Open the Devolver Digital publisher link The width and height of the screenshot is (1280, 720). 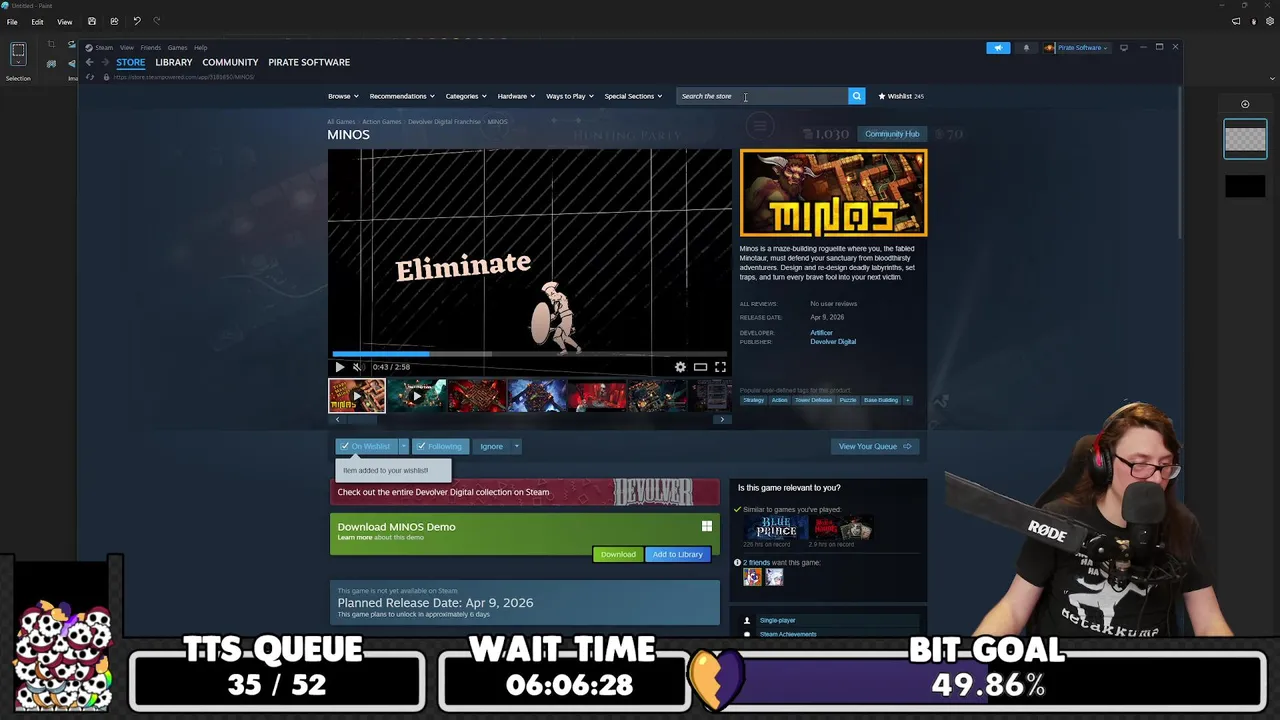(x=833, y=342)
